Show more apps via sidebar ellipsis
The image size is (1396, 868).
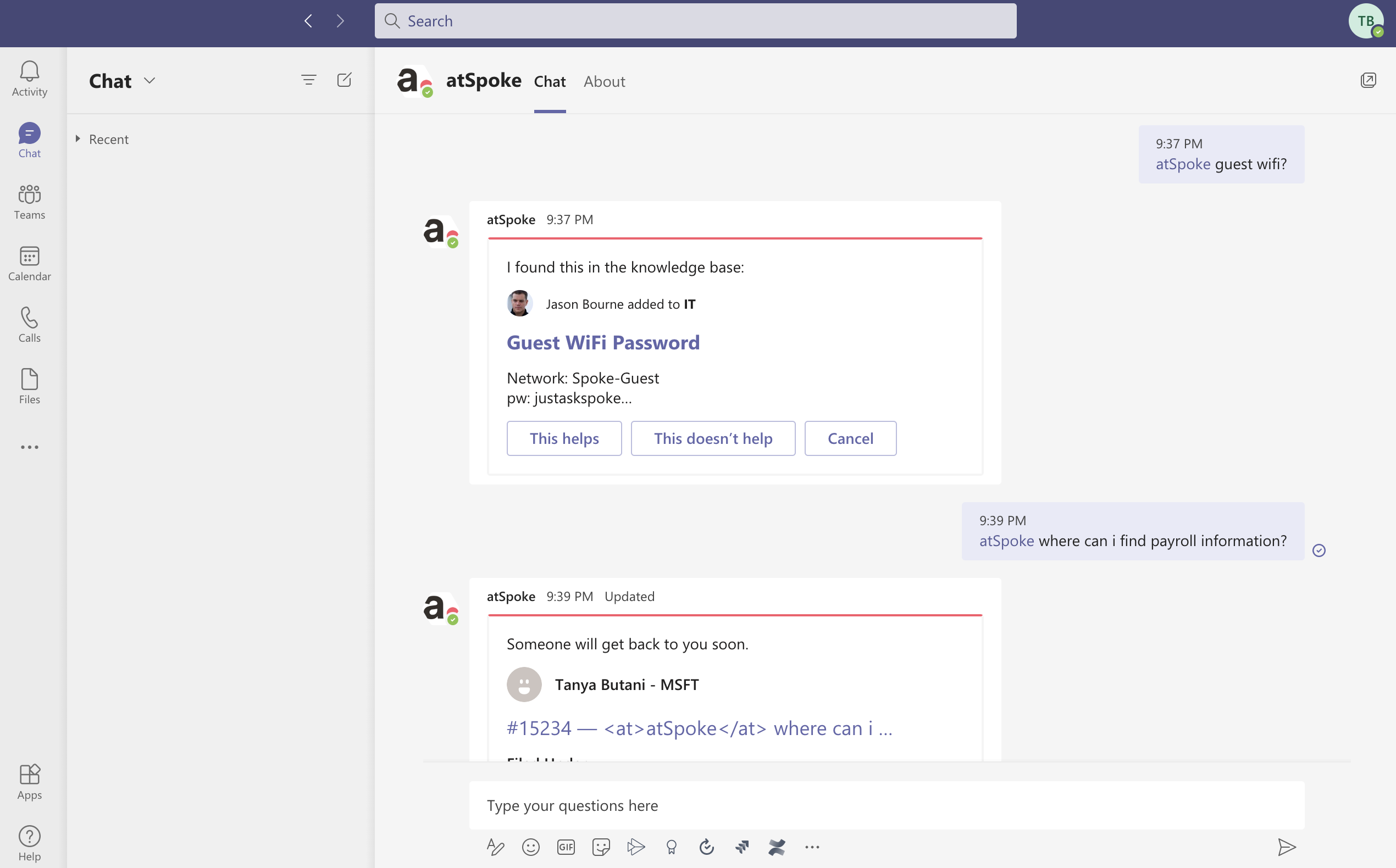pyautogui.click(x=29, y=447)
